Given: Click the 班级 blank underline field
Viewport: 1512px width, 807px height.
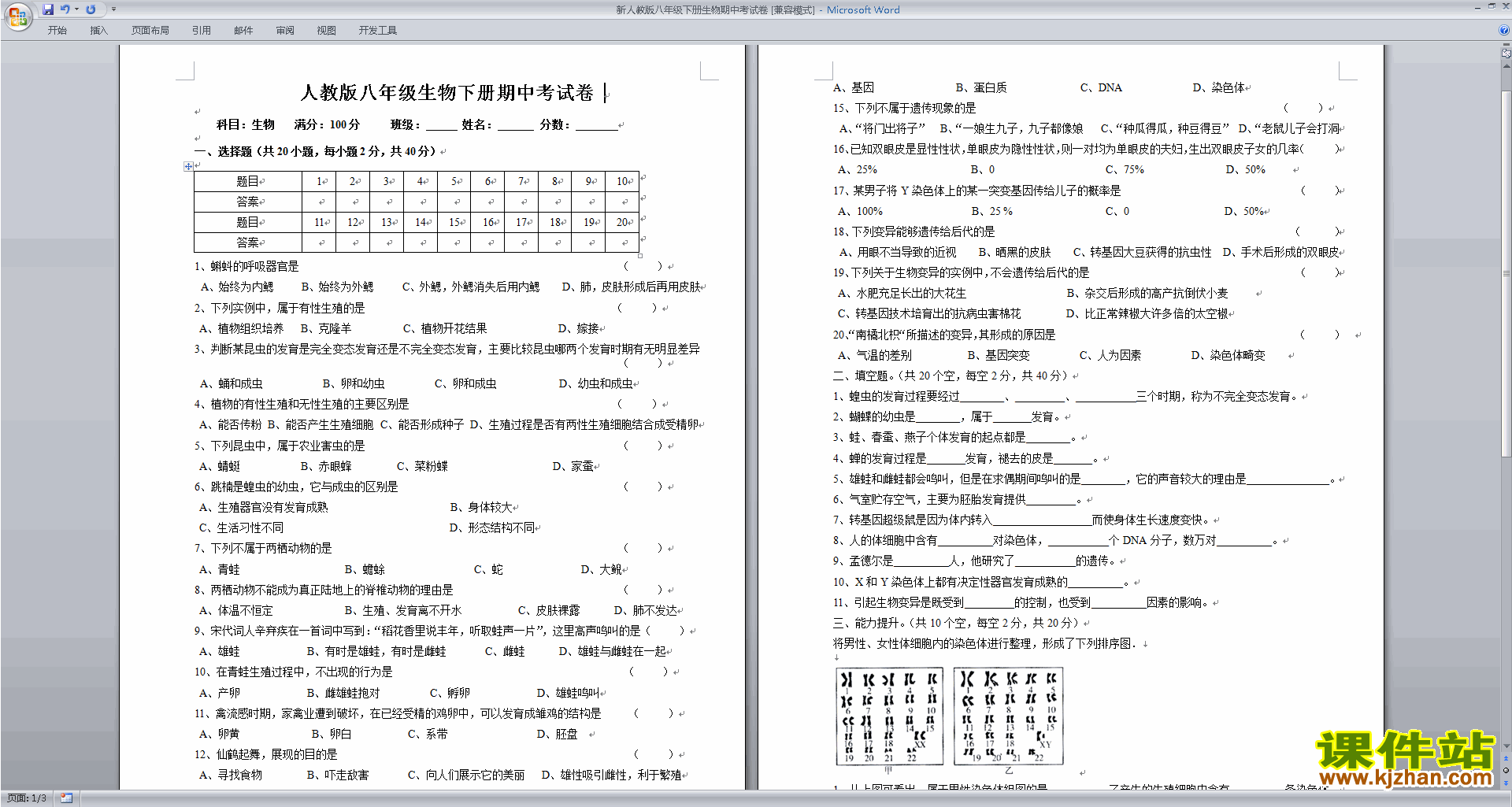Looking at the screenshot, I should 441,126.
